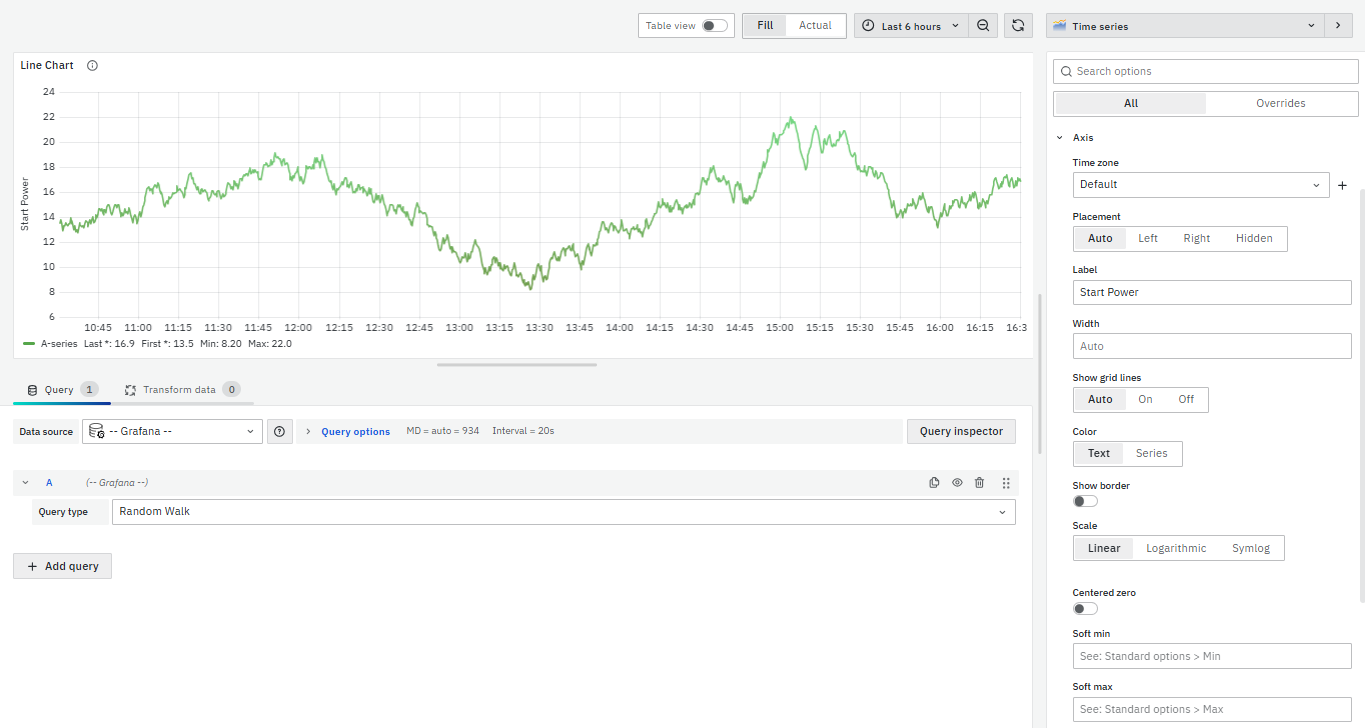Screen dimensions: 1365x728
Task: Turn on Show border toggle
Action: tap(1085, 501)
